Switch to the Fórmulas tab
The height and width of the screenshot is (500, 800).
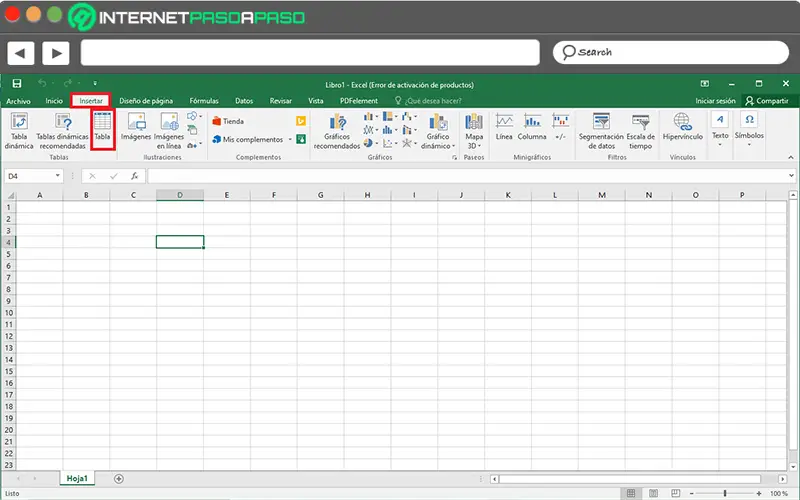click(x=204, y=101)
